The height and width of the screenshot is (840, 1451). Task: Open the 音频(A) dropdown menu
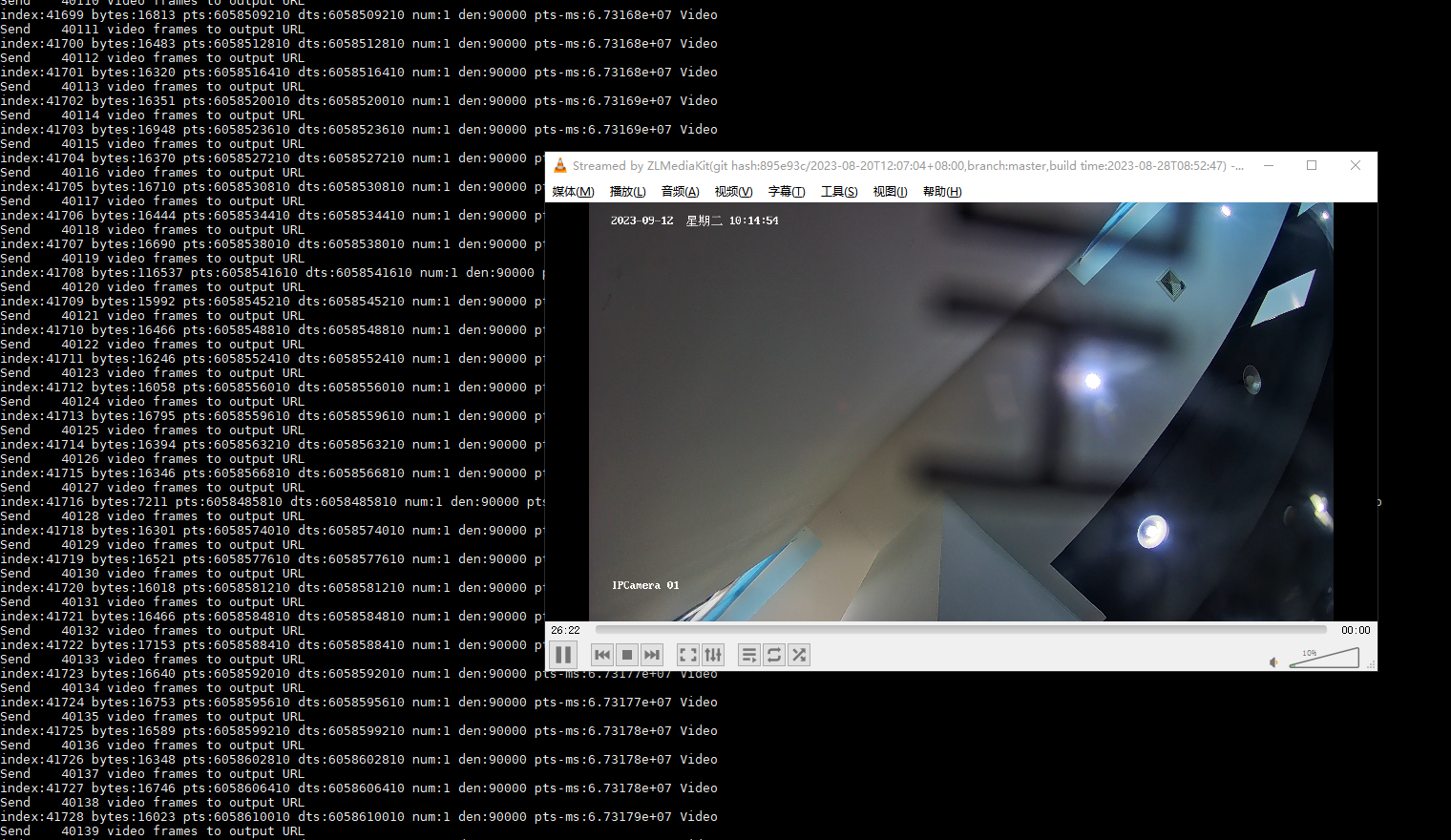(x=679, y=191)
